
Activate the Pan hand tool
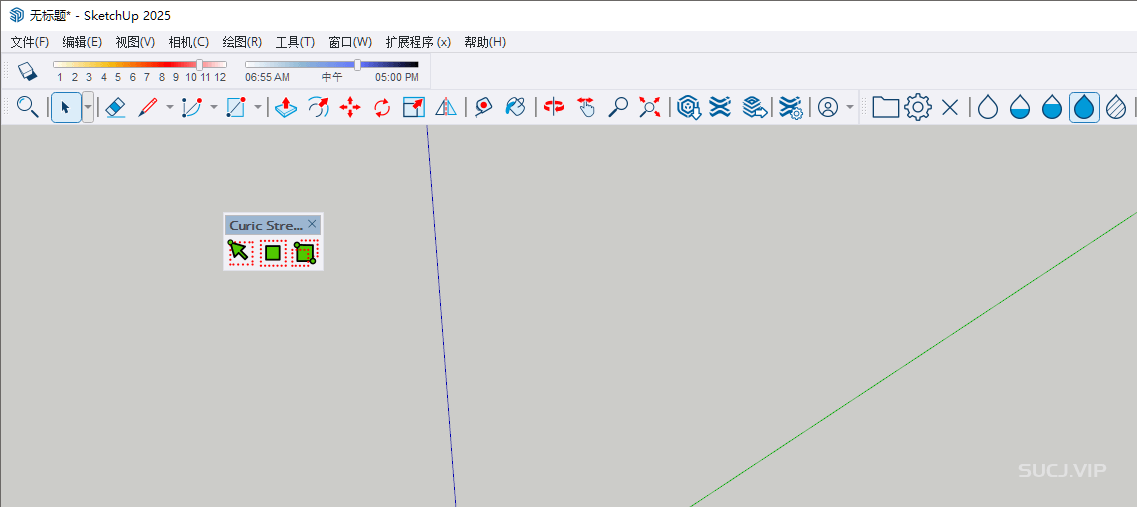586,107
